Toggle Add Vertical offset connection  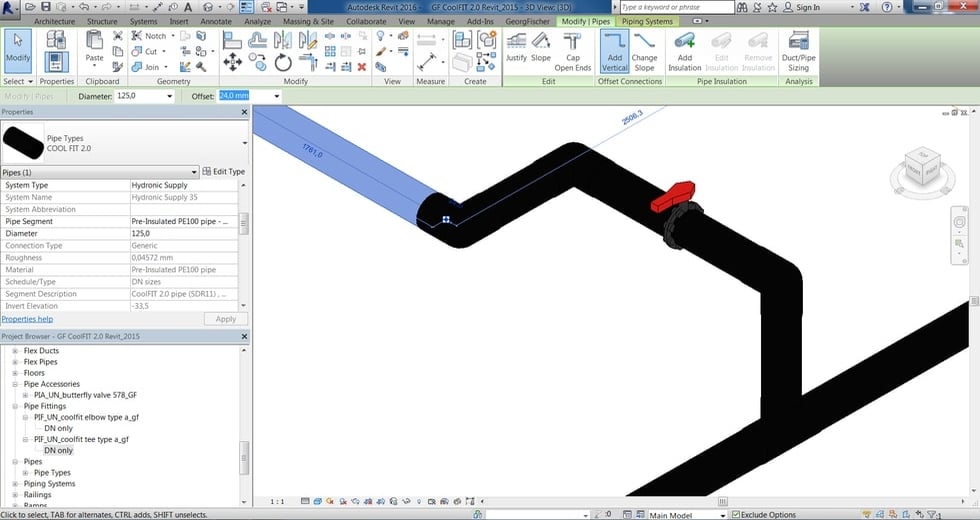click(614, 51)
